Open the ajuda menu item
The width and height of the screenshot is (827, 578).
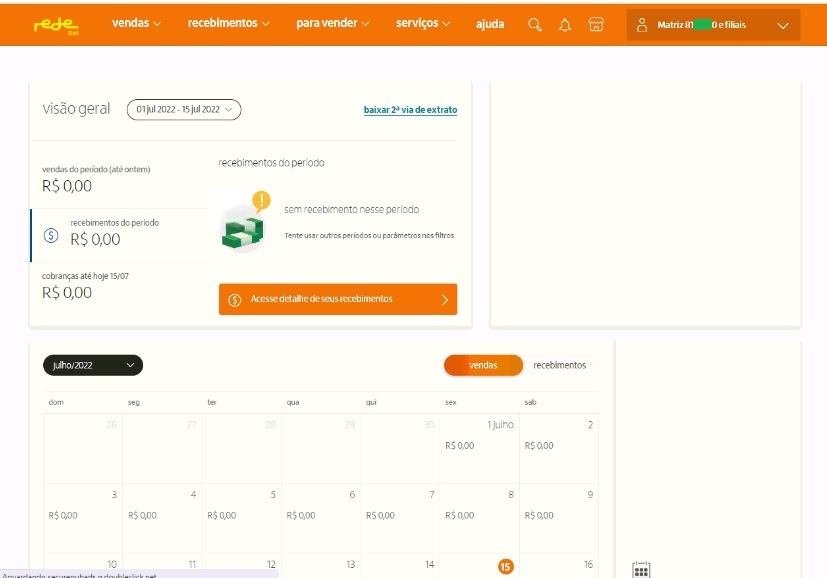tap(490, 24)
